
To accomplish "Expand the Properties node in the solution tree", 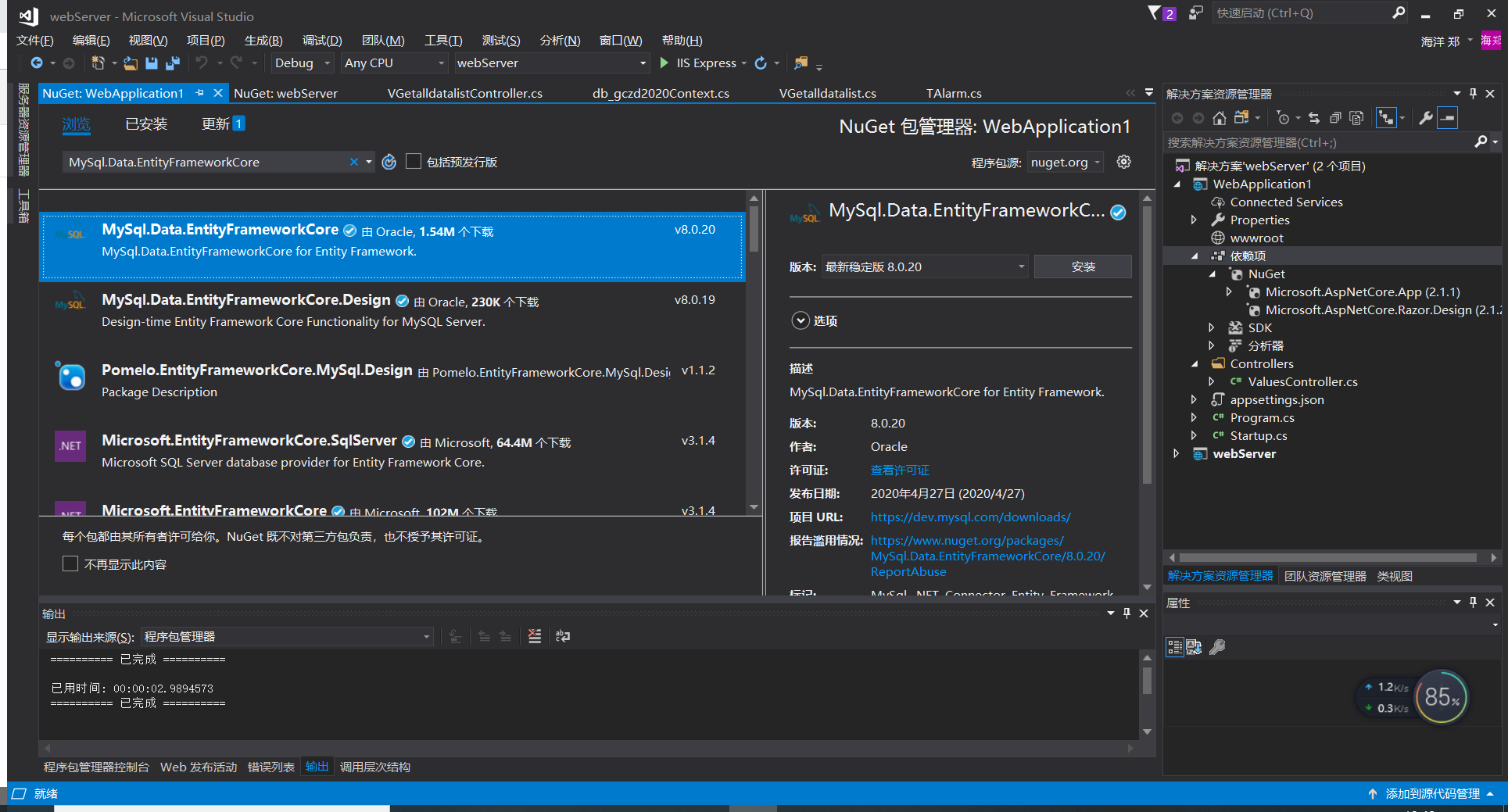I will point(1195,220).
